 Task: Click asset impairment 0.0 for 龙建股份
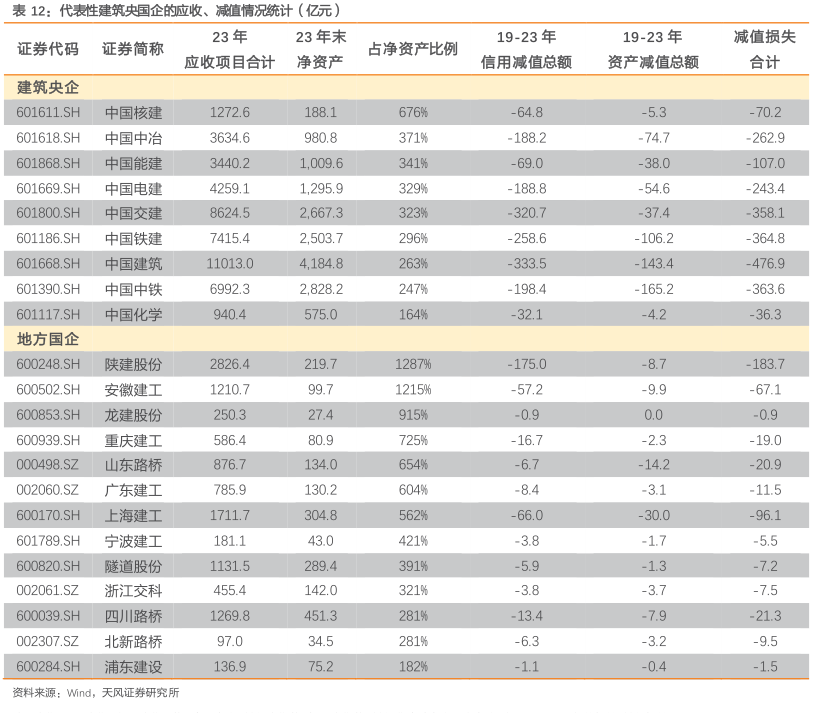(x=653, y=415)
